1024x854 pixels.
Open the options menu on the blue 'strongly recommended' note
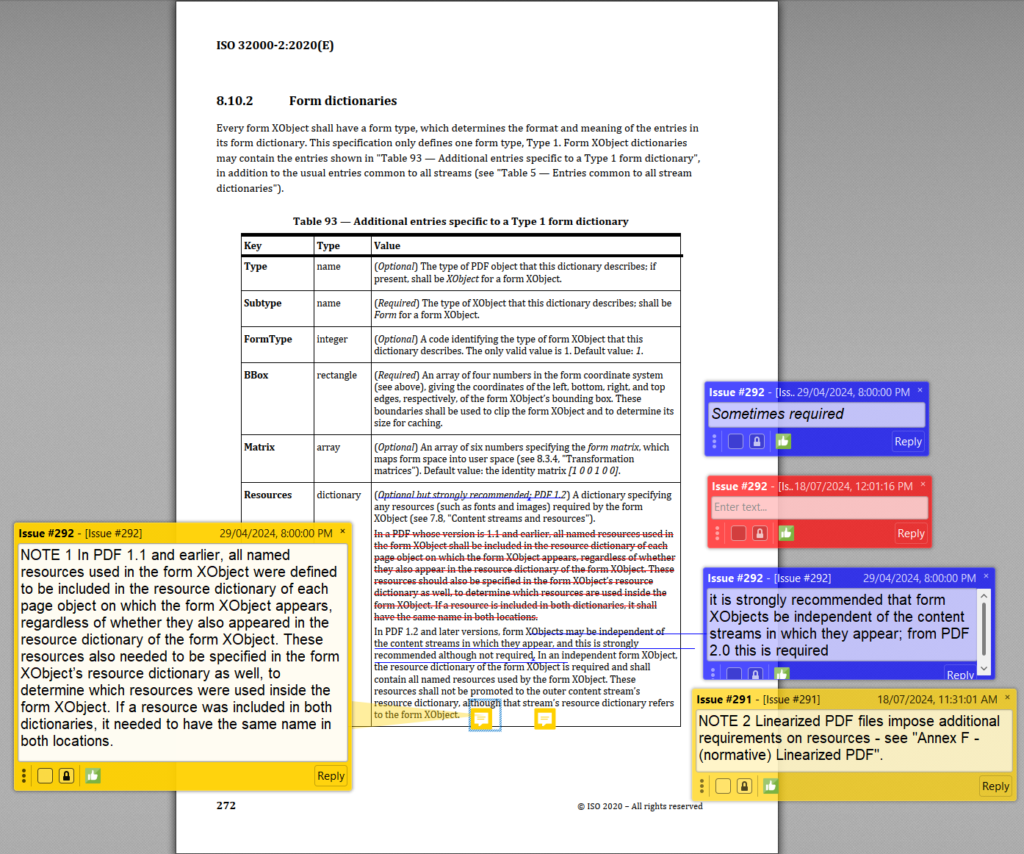pyautogui.click(x=714, y=674)
